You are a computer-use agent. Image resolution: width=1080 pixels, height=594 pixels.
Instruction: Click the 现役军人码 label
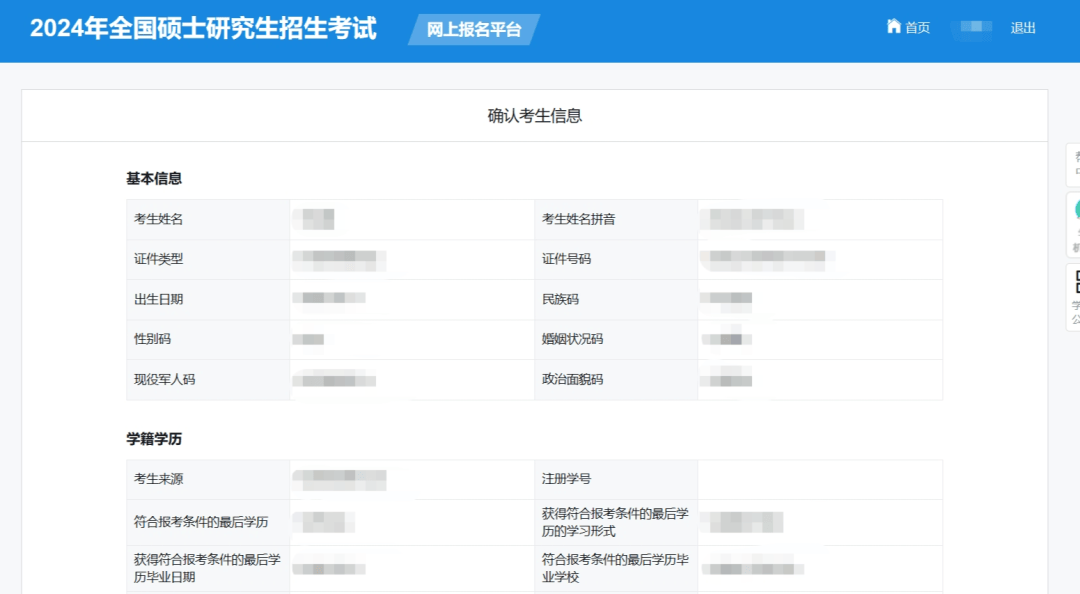pyautogui.click(x=165, y=380)
